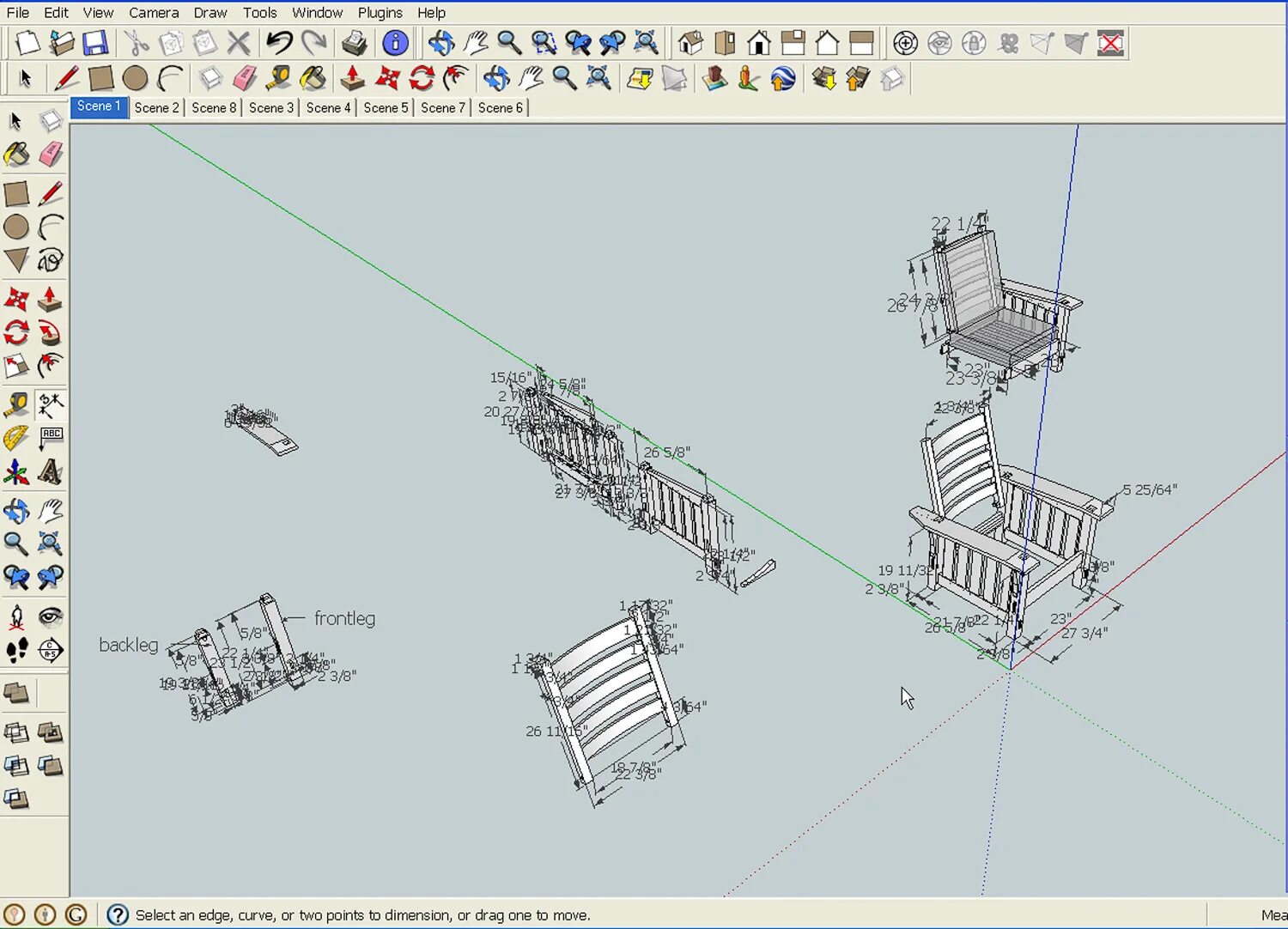The image size is (1288, 929).
Task: Click the Open file folder icon
Action: [62, 42]
